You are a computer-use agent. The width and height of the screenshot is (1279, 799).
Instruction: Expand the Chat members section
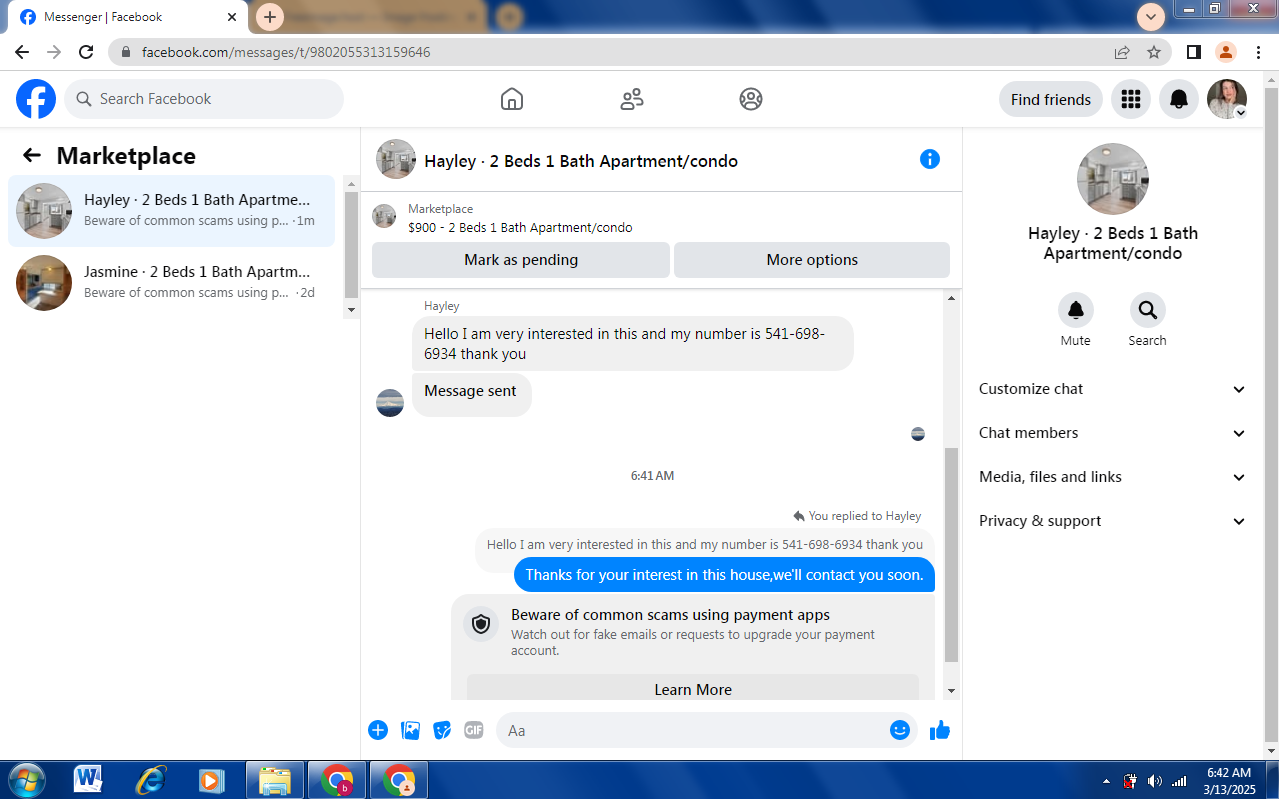[x=1112, y=433]
